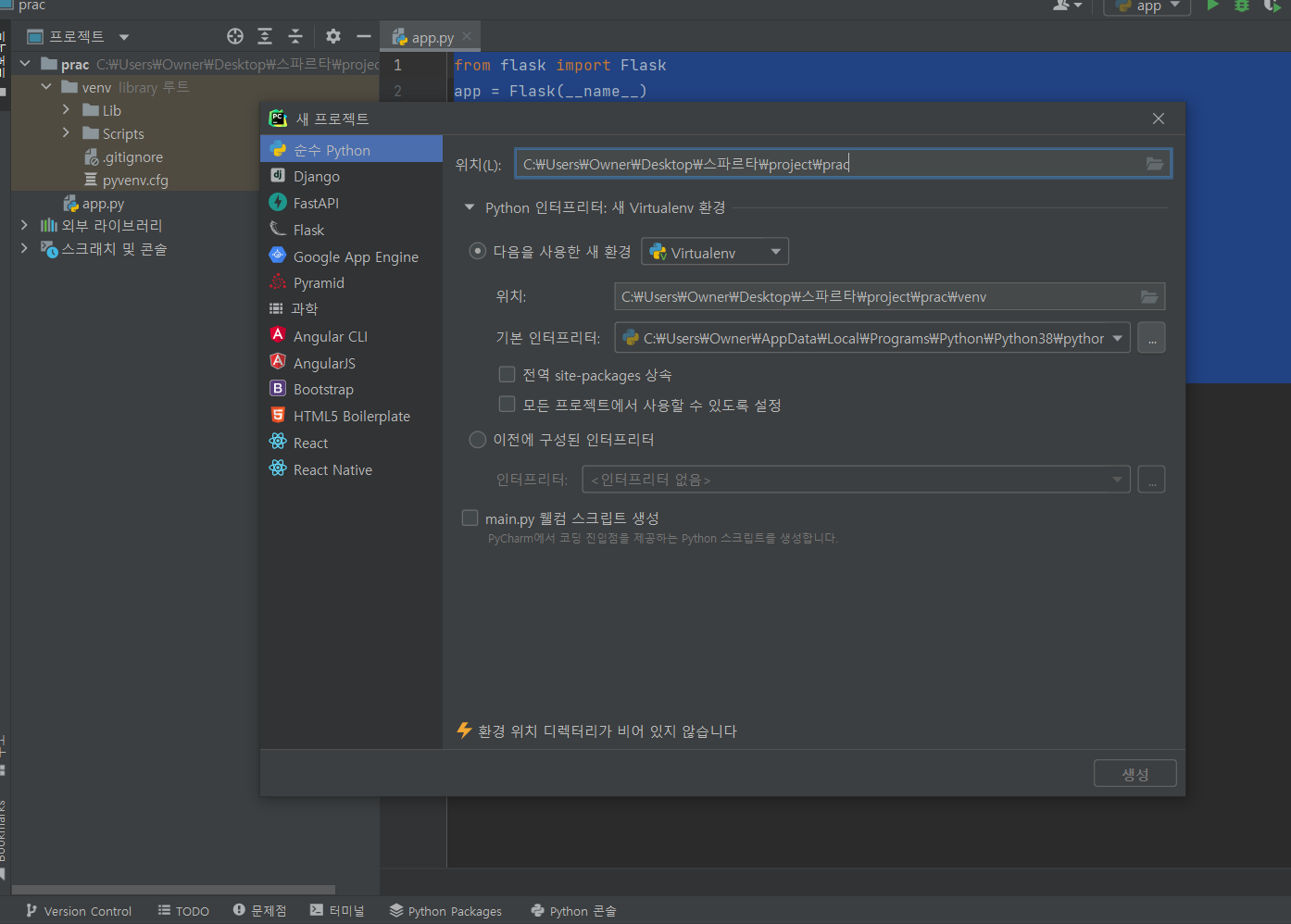Toggle main.py welcome script creation

click(470, 518)
